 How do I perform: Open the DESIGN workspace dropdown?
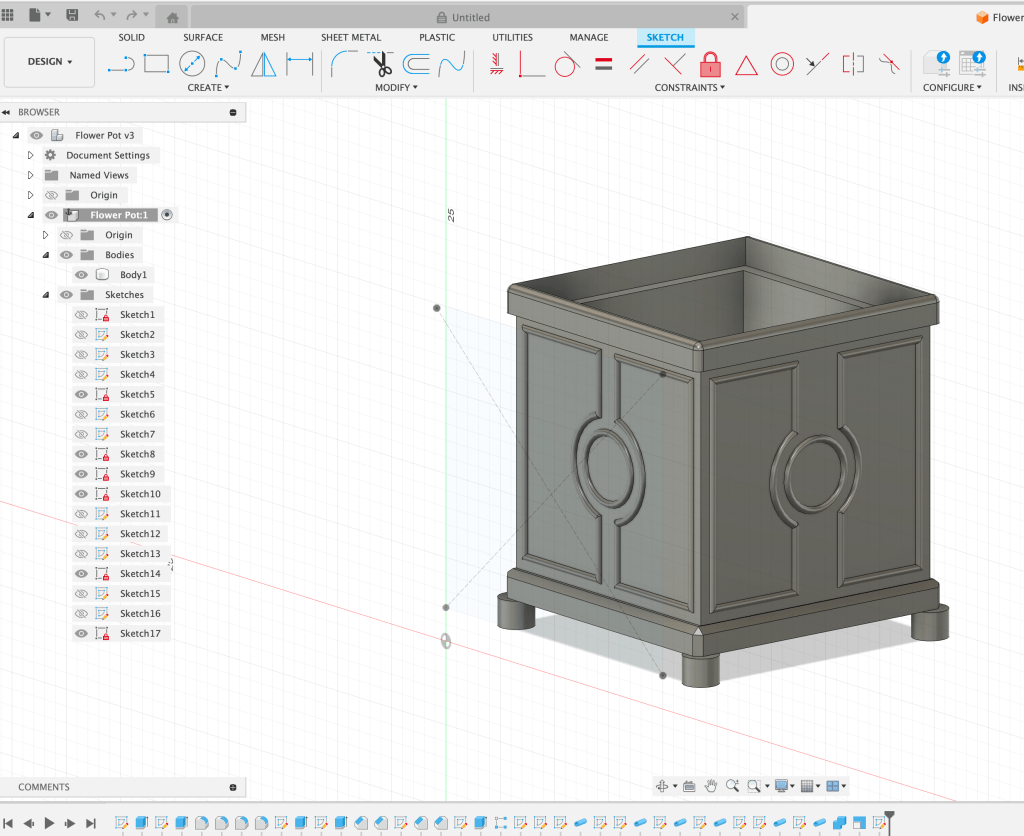pos(50,62)
